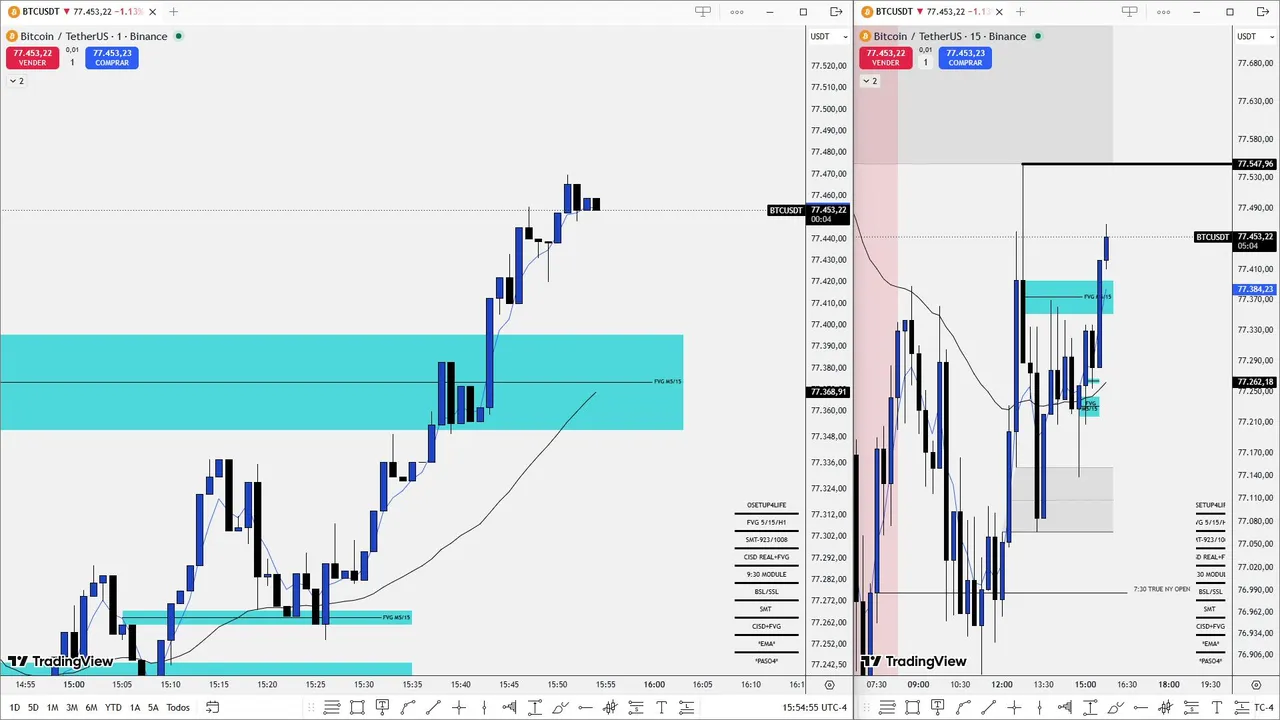
Task: Open go-to-date calendar in left chart
Action: [x=212, y=707]
